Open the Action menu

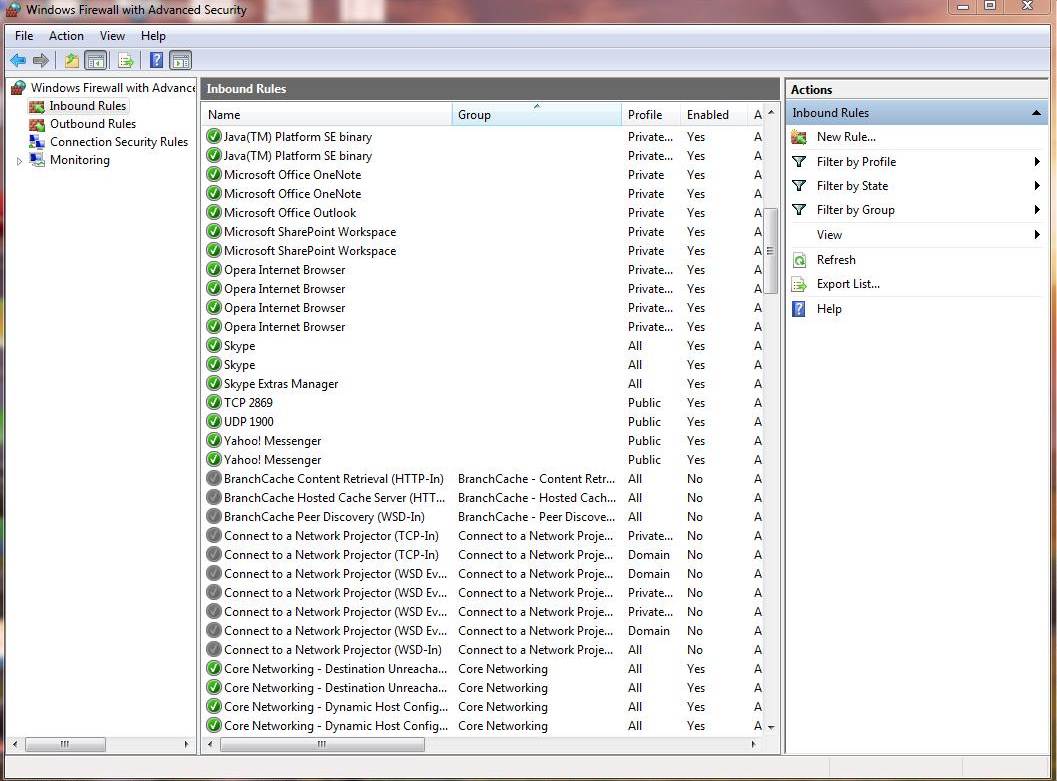coord(66,36)
